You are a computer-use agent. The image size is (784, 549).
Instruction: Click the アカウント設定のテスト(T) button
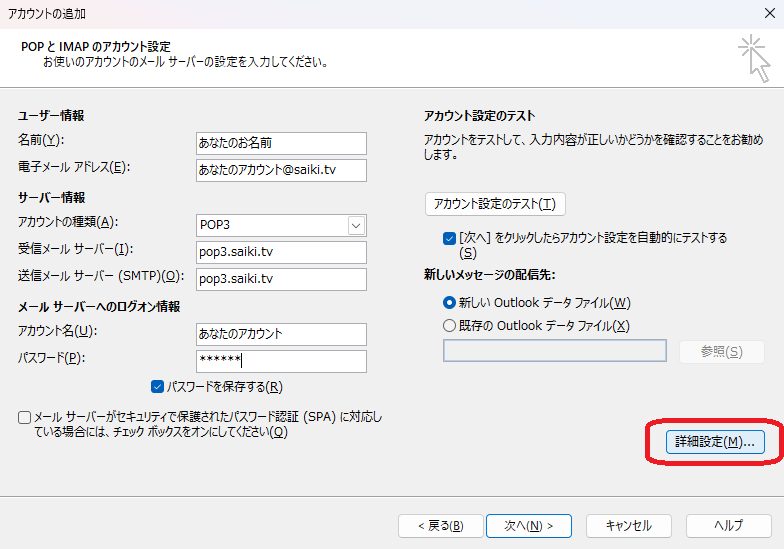tap(496, 204)
